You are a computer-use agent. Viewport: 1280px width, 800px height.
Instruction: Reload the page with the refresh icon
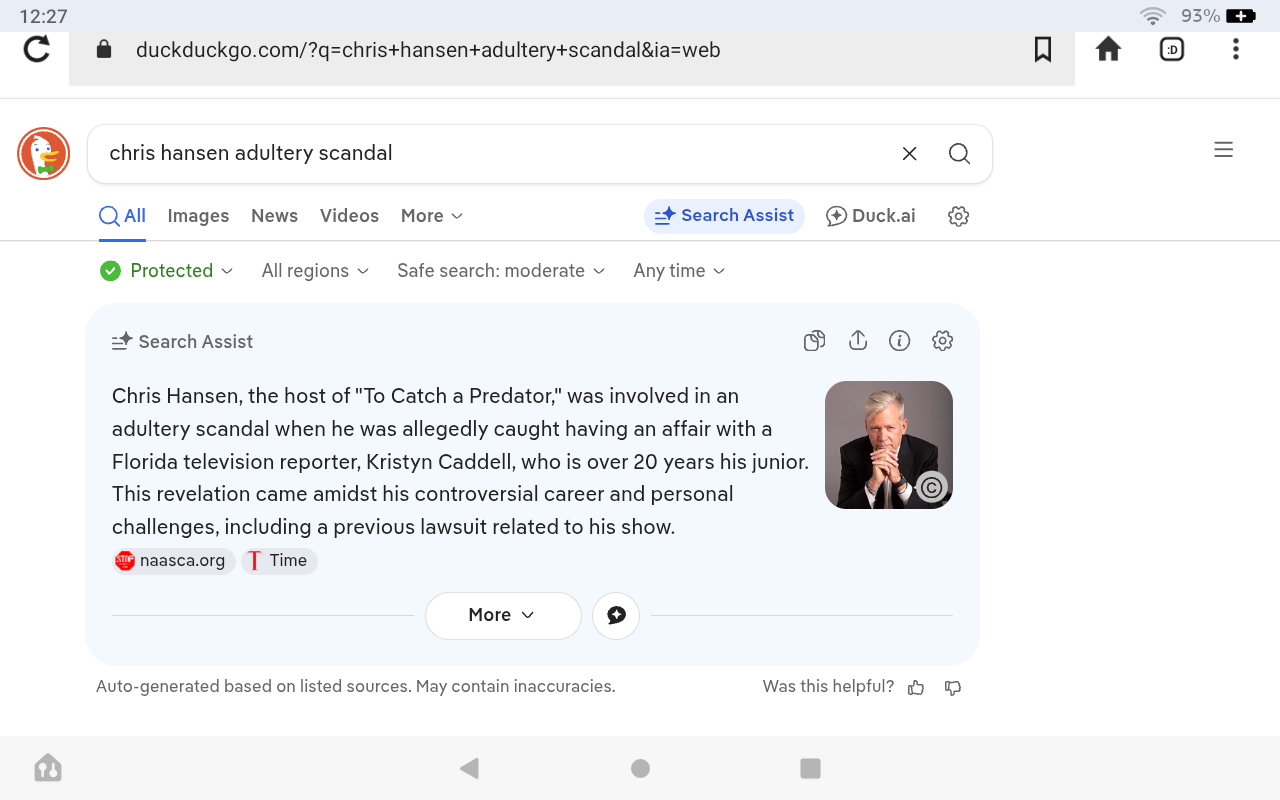coord(37,49)
